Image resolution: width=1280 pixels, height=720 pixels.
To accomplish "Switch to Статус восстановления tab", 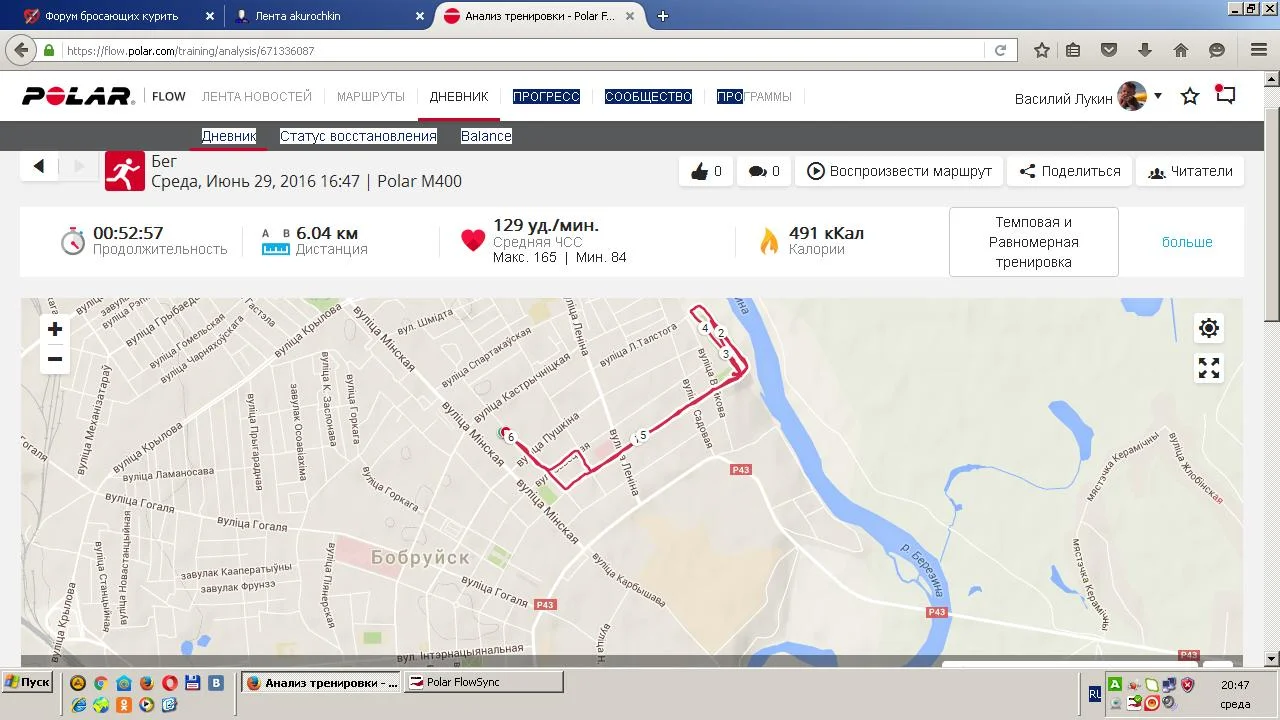I will (358, 136).
